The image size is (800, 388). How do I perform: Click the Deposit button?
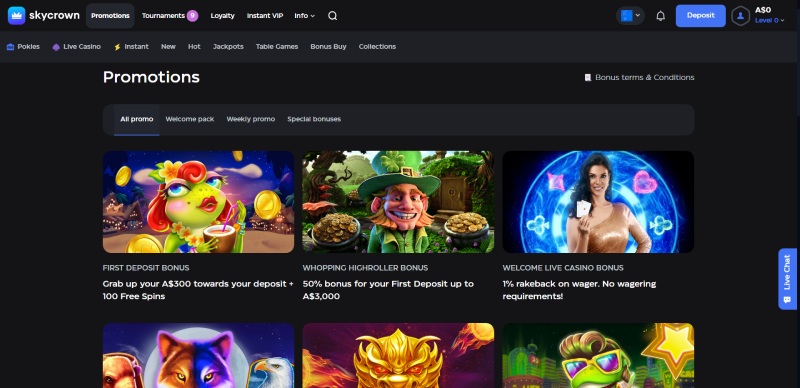coord(701,16)
